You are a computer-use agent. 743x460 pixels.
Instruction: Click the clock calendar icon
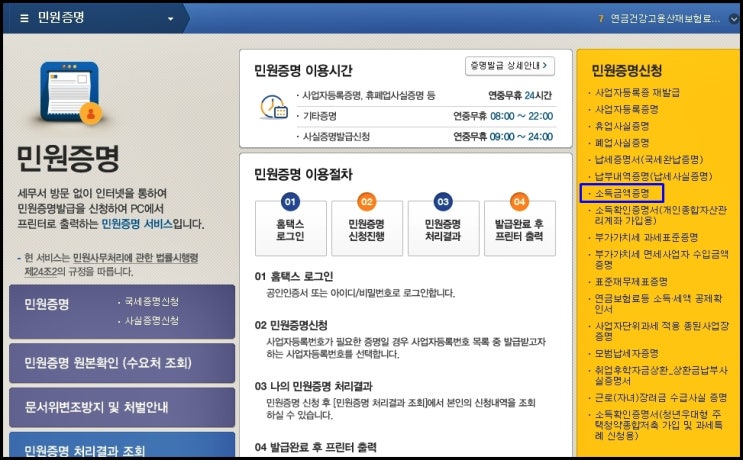274,107
